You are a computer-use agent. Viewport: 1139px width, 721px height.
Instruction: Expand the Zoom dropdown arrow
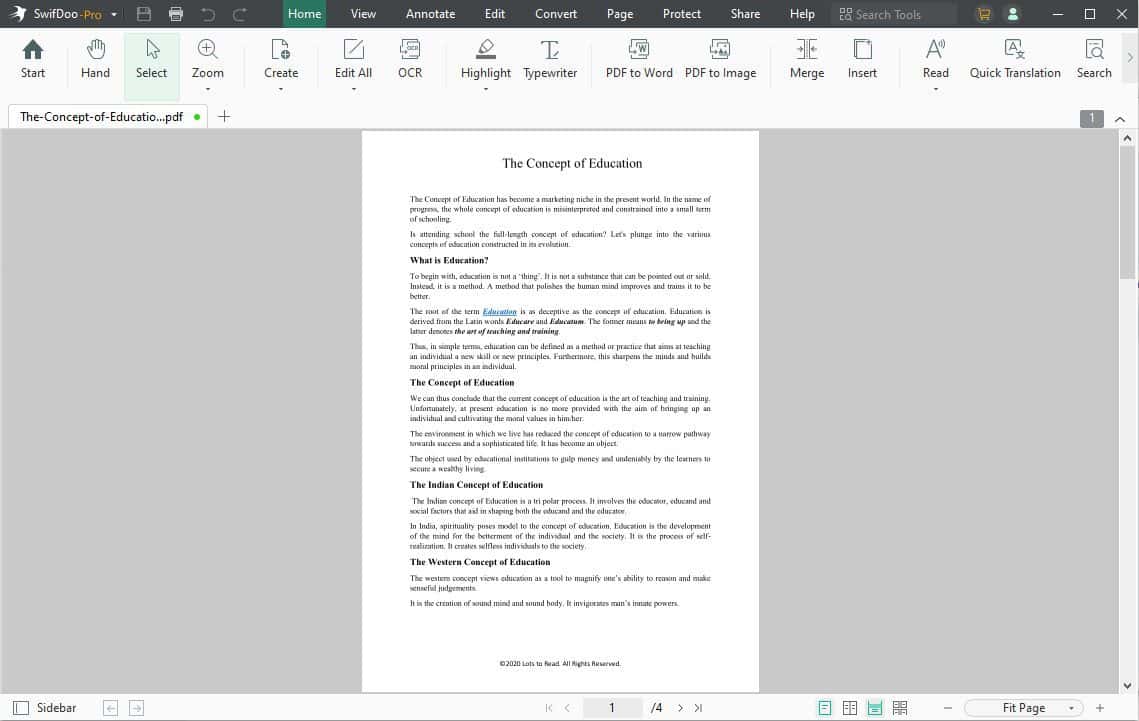(x=208, y=89)
